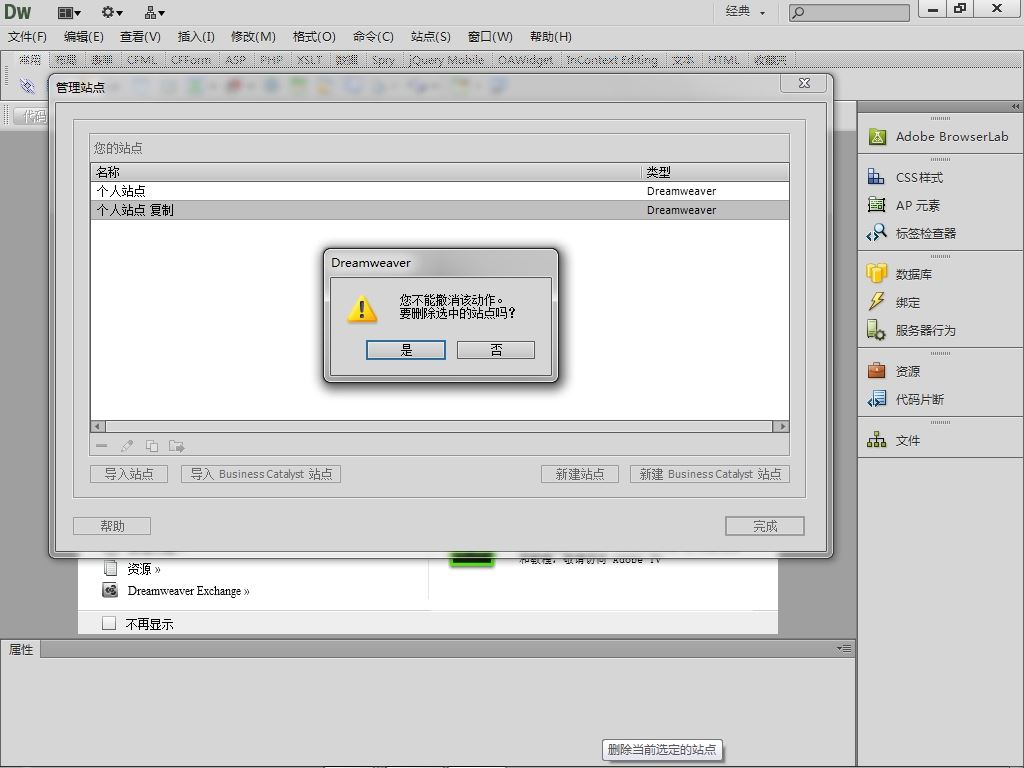This screenshot has width=1024, height=768.
Task: Switch to the XSLT insert tab
Action: point(309,60)
